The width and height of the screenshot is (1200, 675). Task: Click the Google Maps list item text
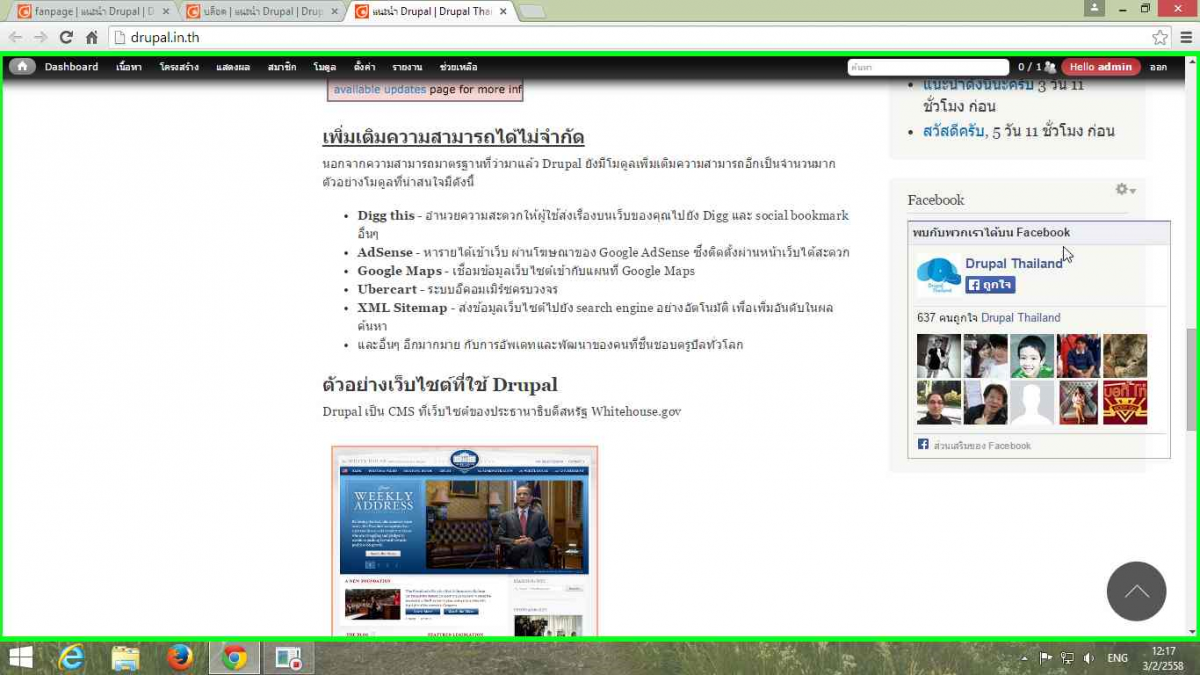[x=526, y=271]
